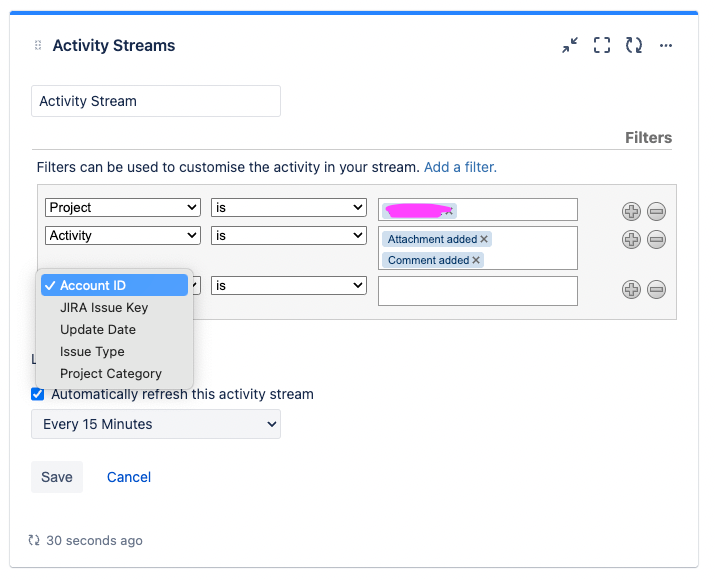Refresh the Activity Streams gadget
The image size is (715, 580).
[634, 45]
